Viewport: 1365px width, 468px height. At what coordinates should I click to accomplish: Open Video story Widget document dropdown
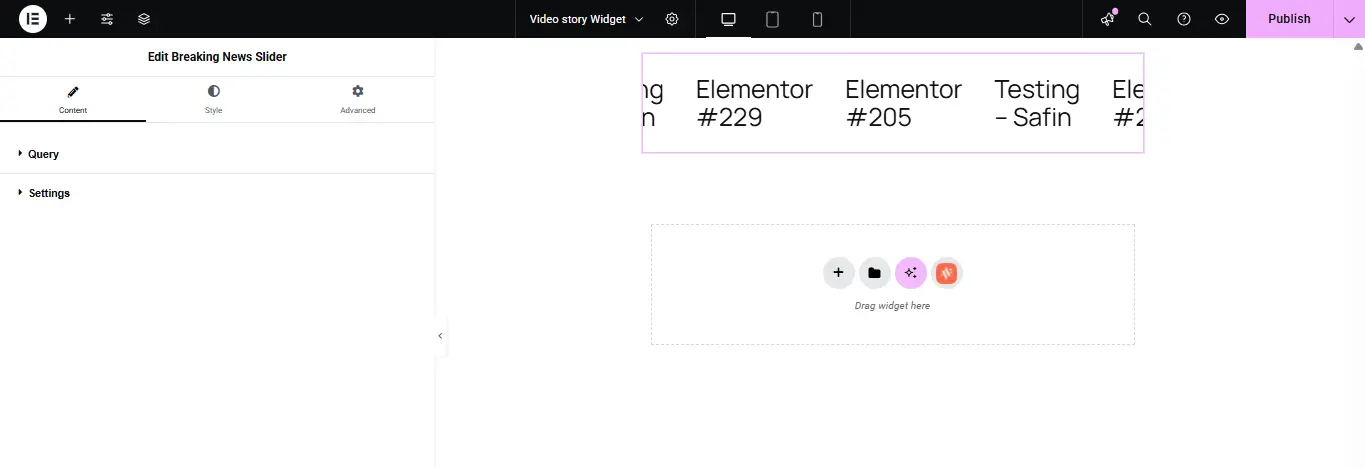(586, 19)
